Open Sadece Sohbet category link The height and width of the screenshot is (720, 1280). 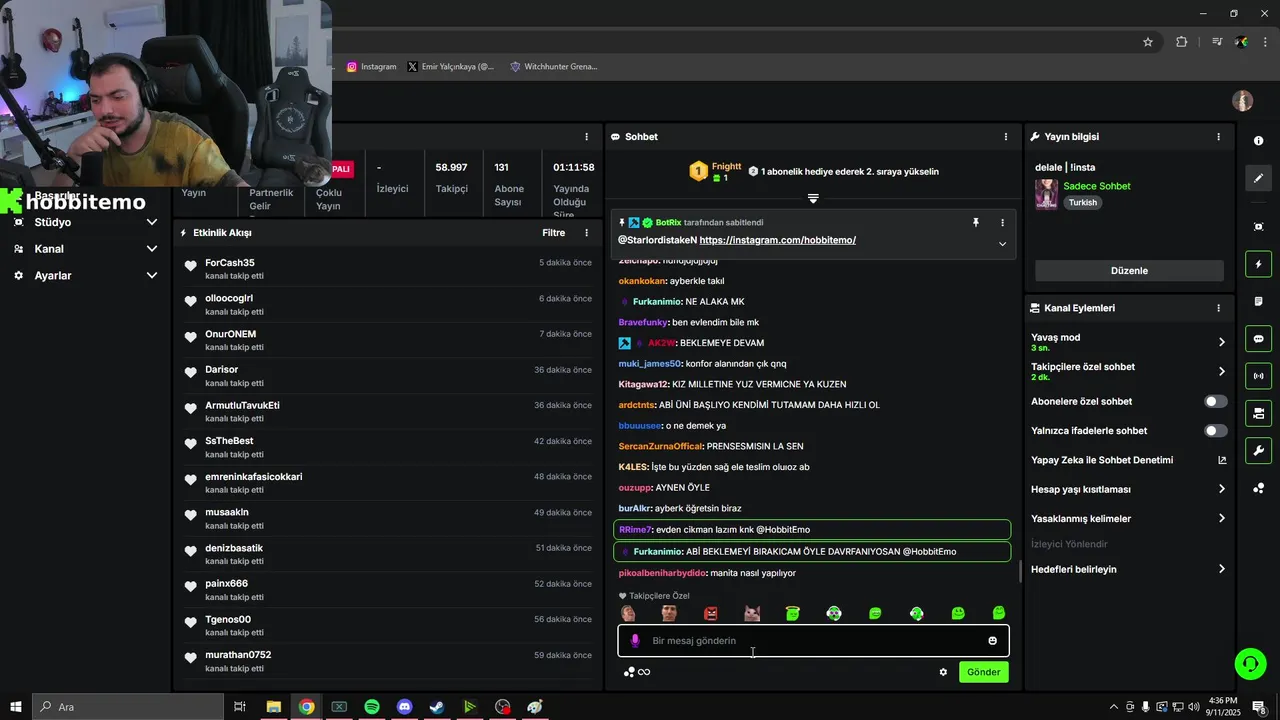1097,186
